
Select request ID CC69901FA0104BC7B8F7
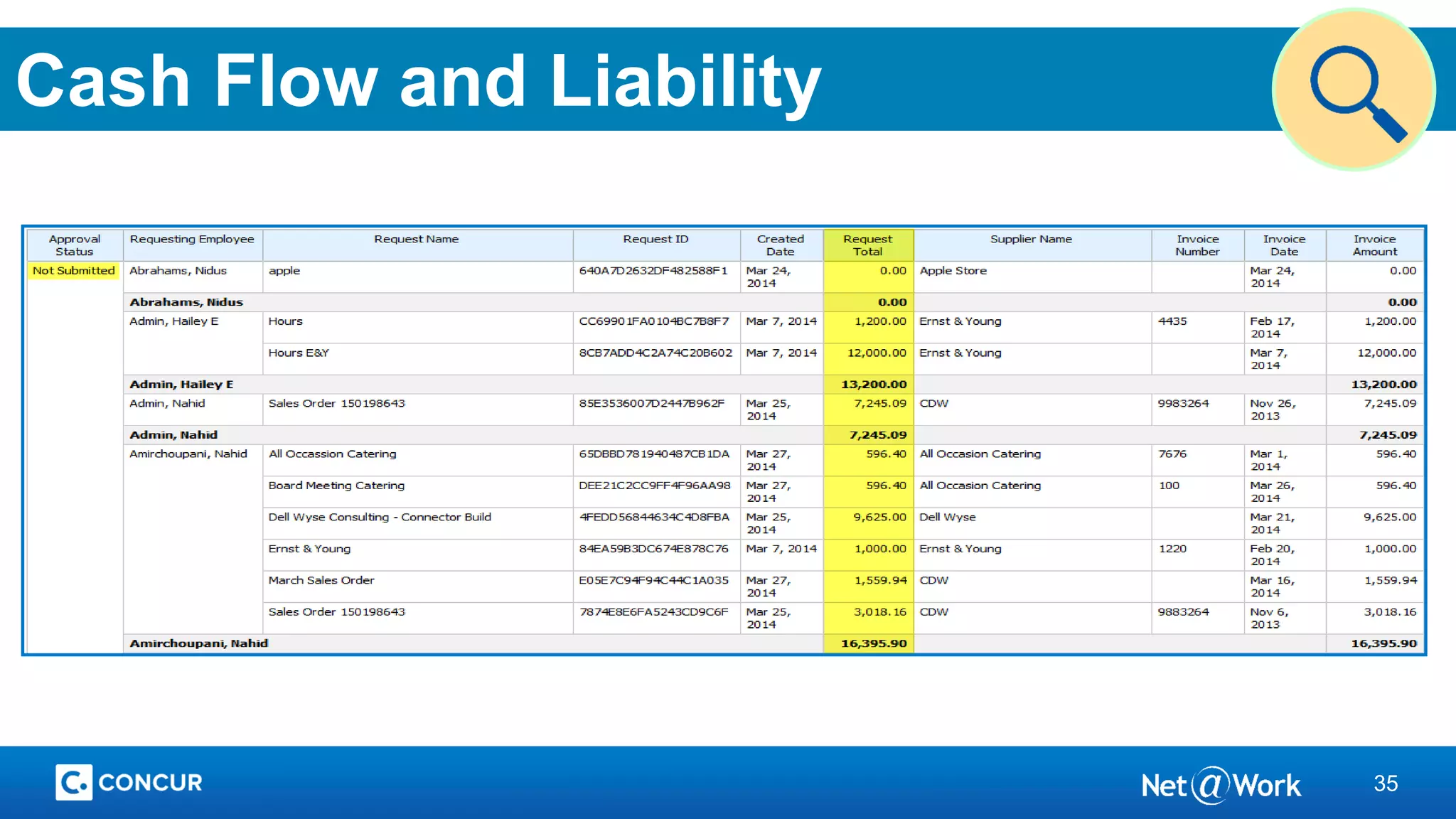pos(654,321)
